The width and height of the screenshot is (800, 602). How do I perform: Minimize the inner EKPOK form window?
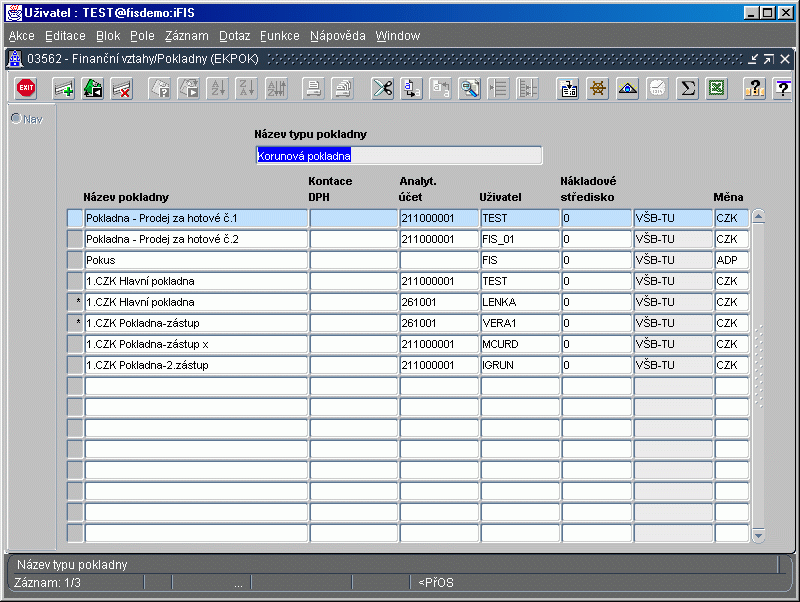coord(753,59)
